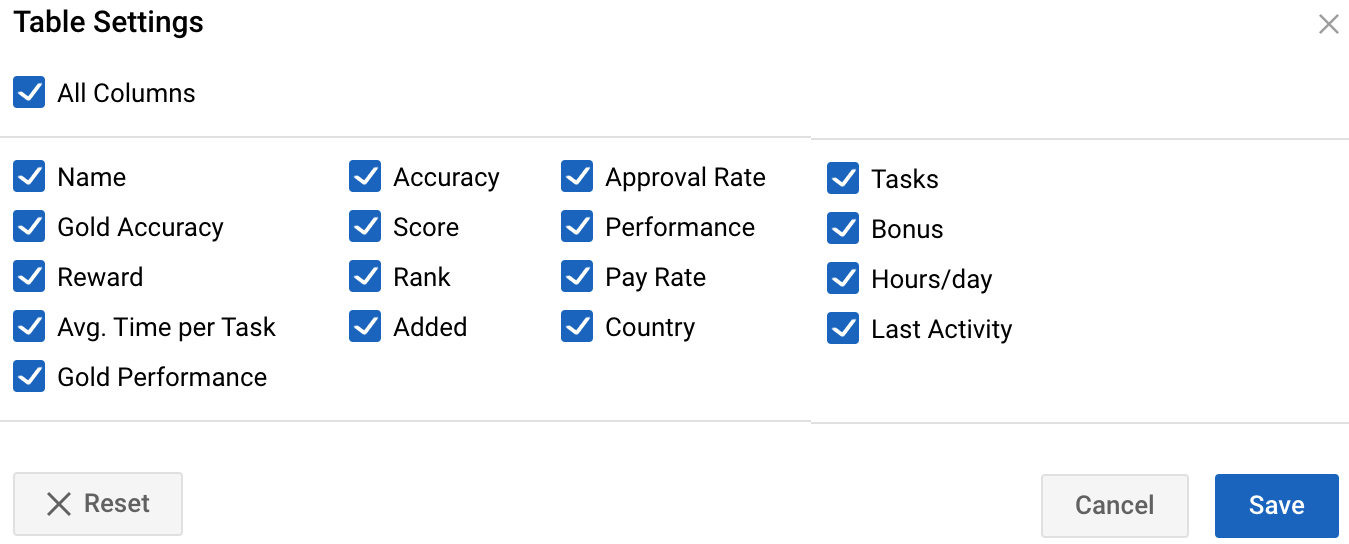
Task: Toggle Avg. Time per Task checkbox
Action: (x=29, y=327)
